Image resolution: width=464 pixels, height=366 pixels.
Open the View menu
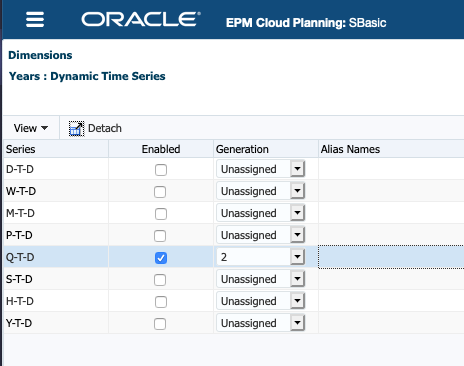click(x=31, y=128)
